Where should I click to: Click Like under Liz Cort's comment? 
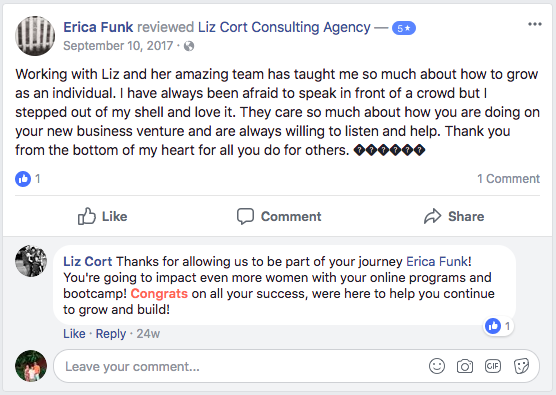coord(74,334)
